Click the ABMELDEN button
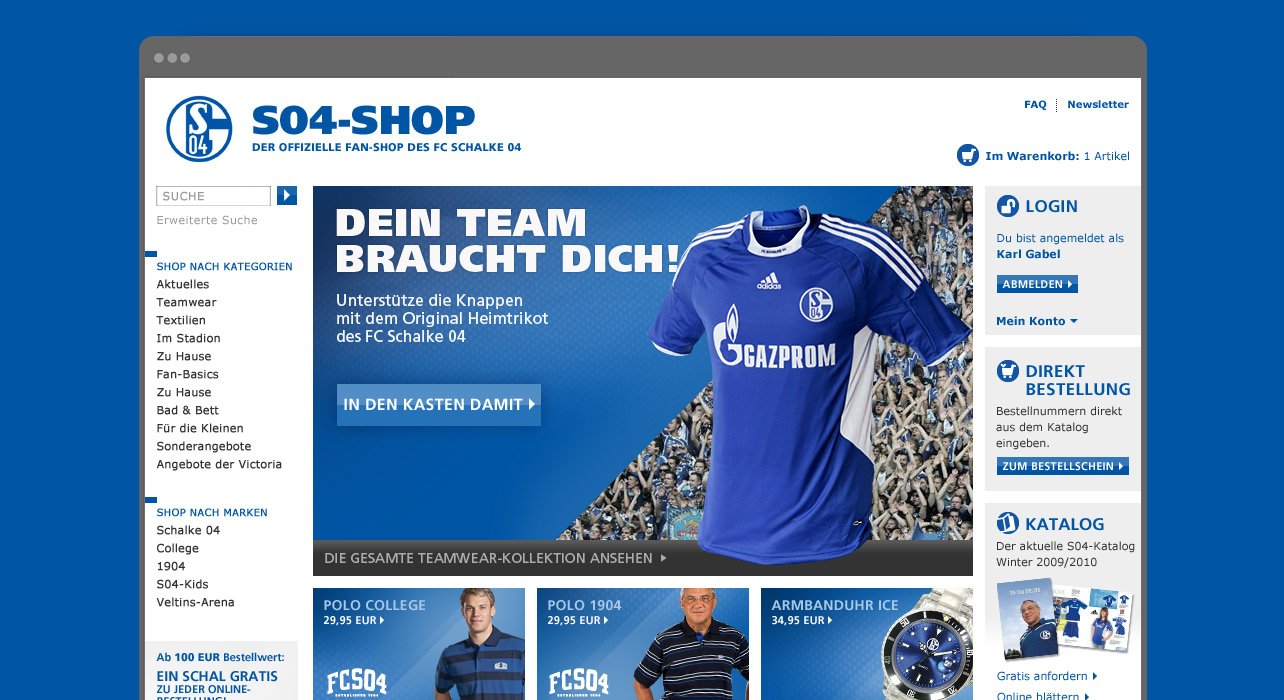The height and width of the screenshot is (700, 1284). (x=1037, y=284)
